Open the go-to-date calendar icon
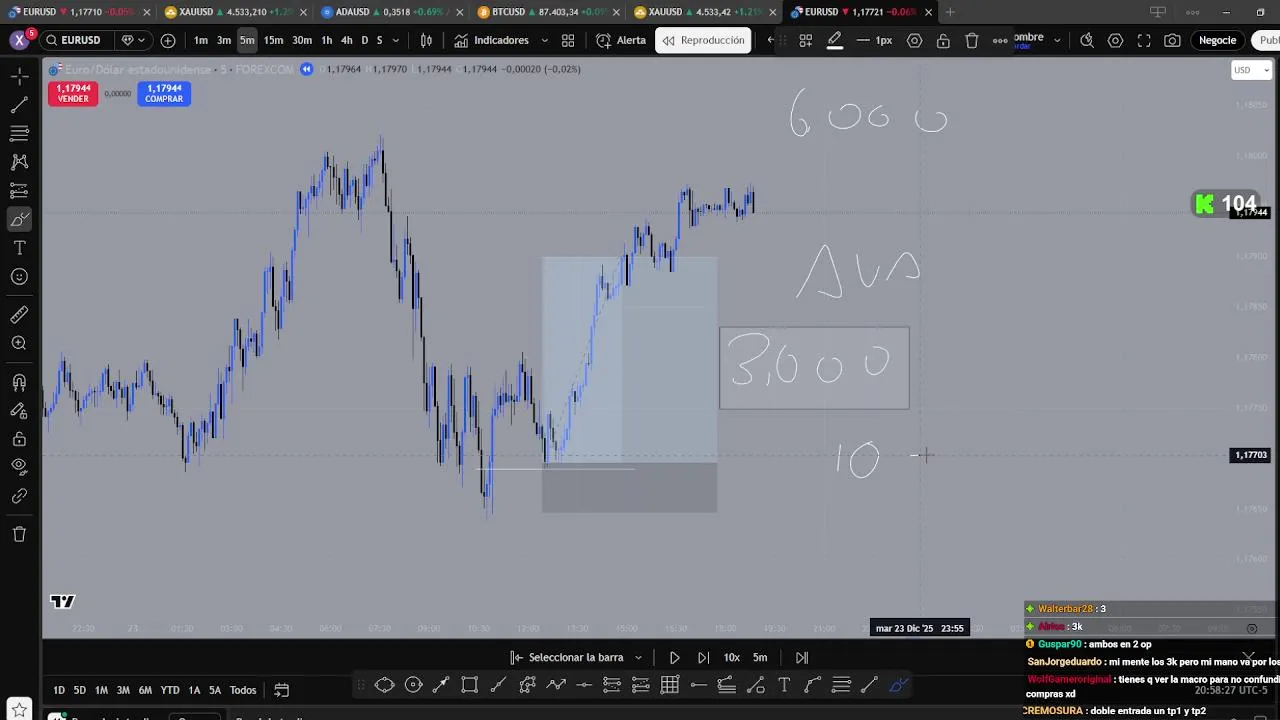 click(282, 690)
